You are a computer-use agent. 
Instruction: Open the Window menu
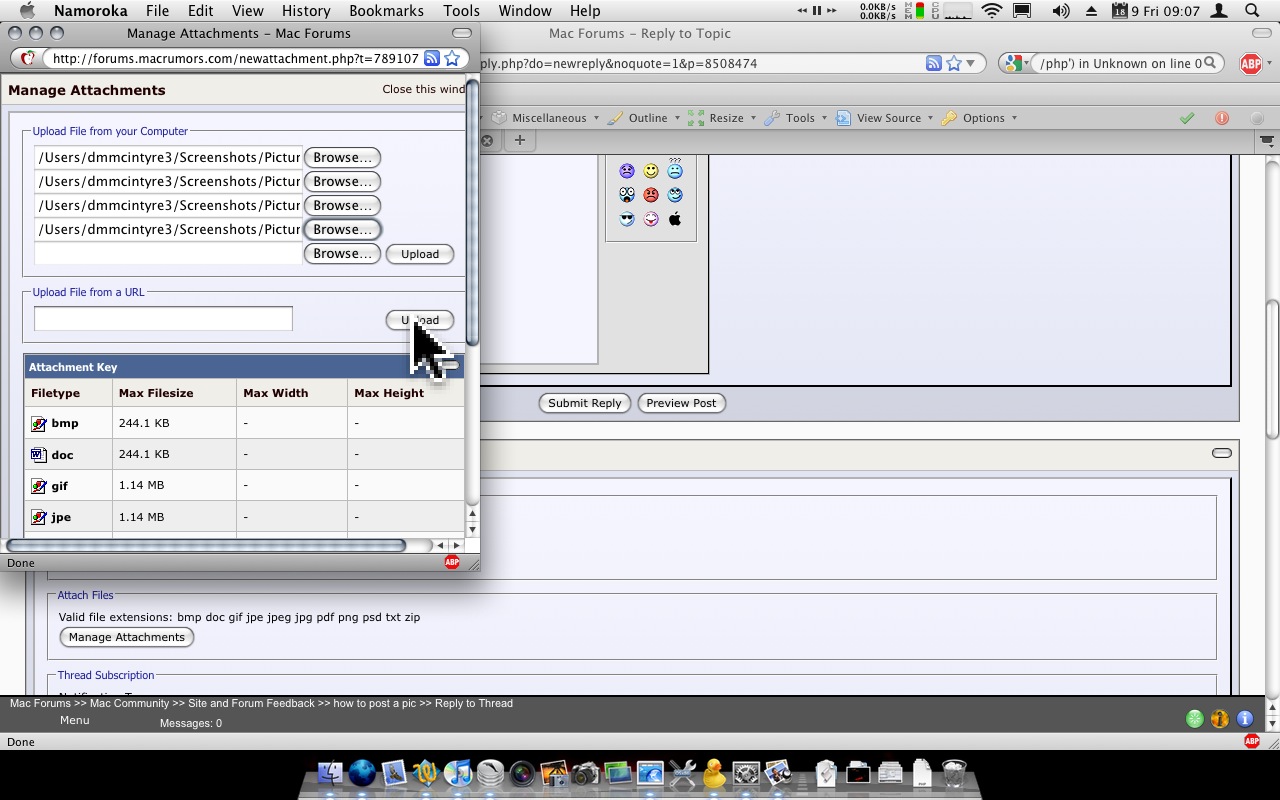[x=525, y=11]
